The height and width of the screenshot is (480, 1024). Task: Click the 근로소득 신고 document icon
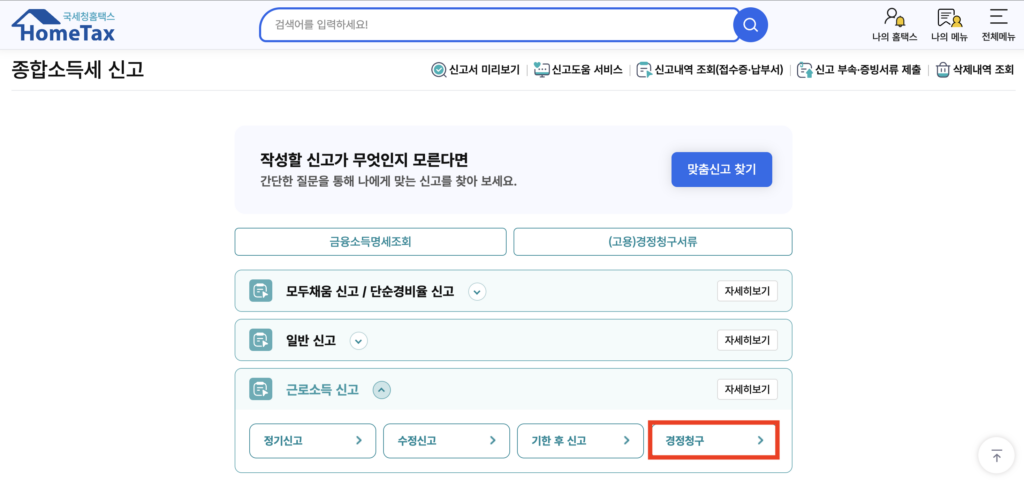260,389
